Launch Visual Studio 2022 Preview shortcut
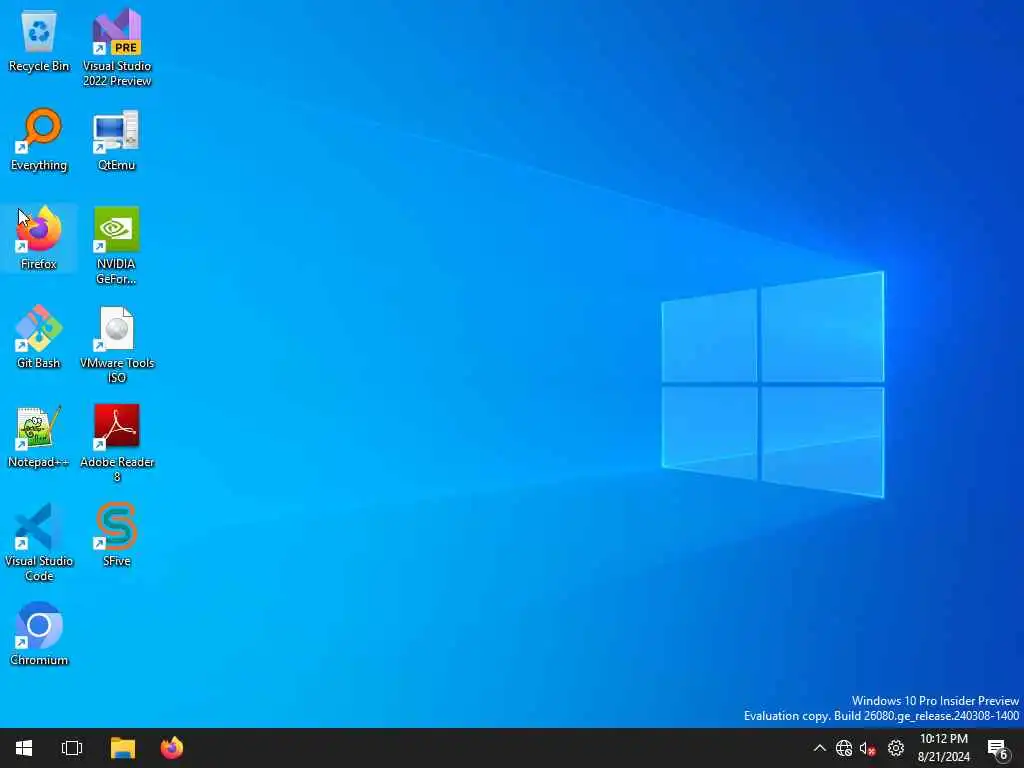Screen dimensions: 1024x768 coord(117,47)
